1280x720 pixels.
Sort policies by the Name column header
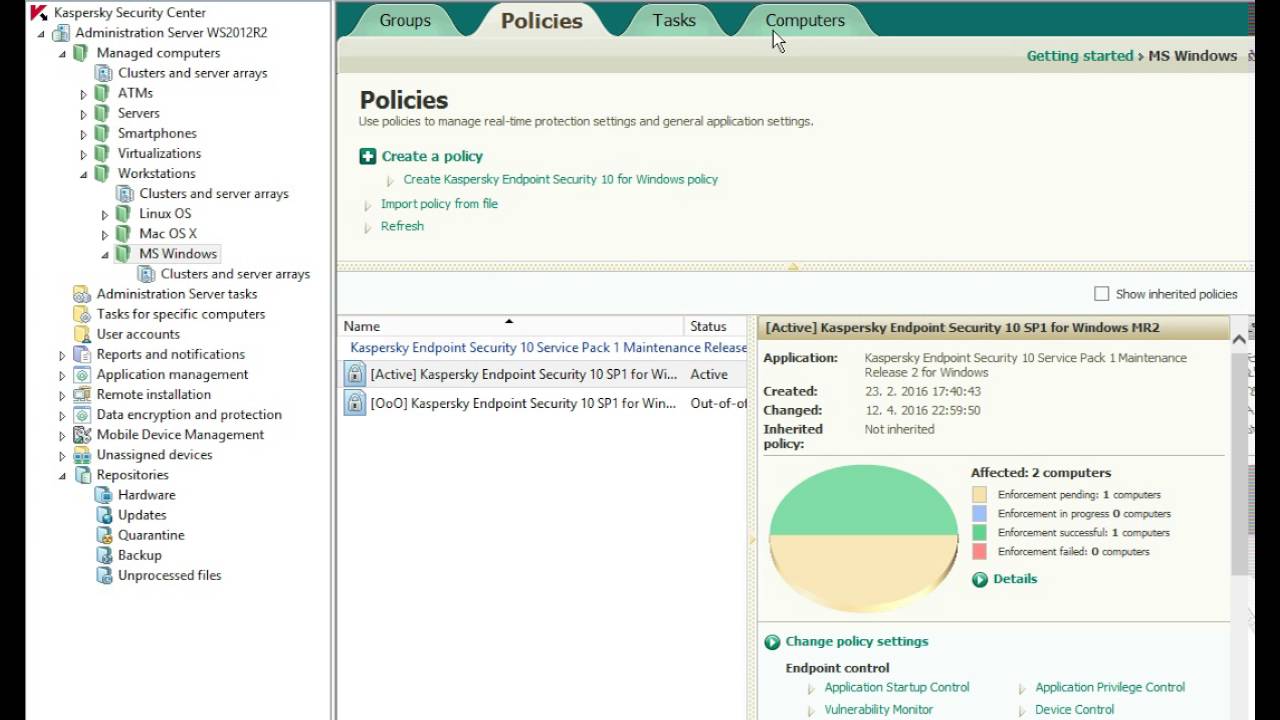pos(510,326)
